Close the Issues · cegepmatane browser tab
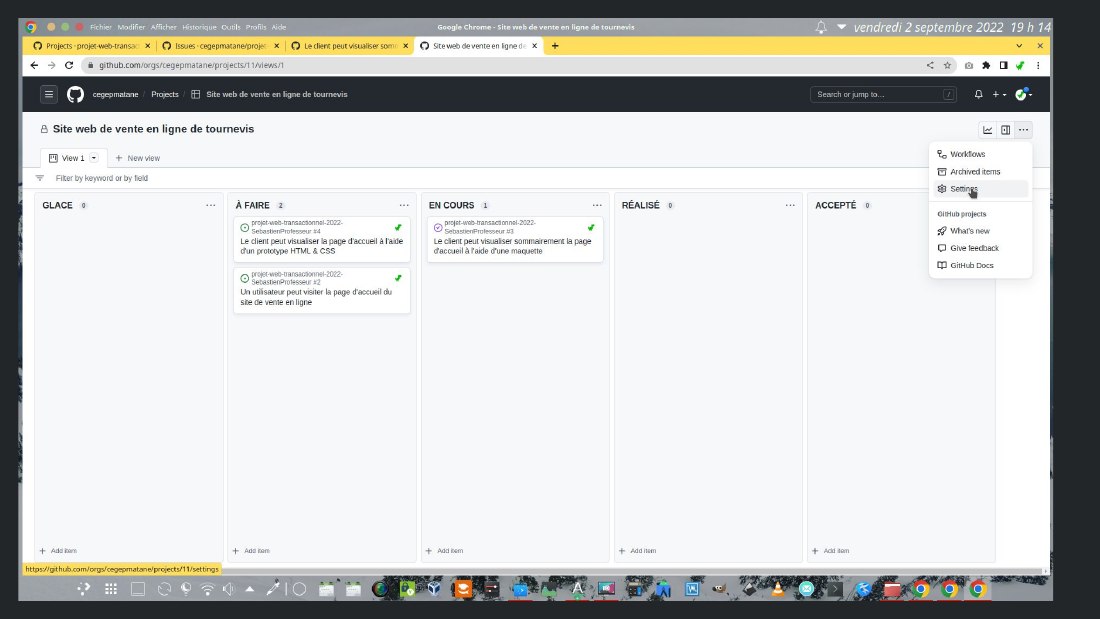 (276, 46)
